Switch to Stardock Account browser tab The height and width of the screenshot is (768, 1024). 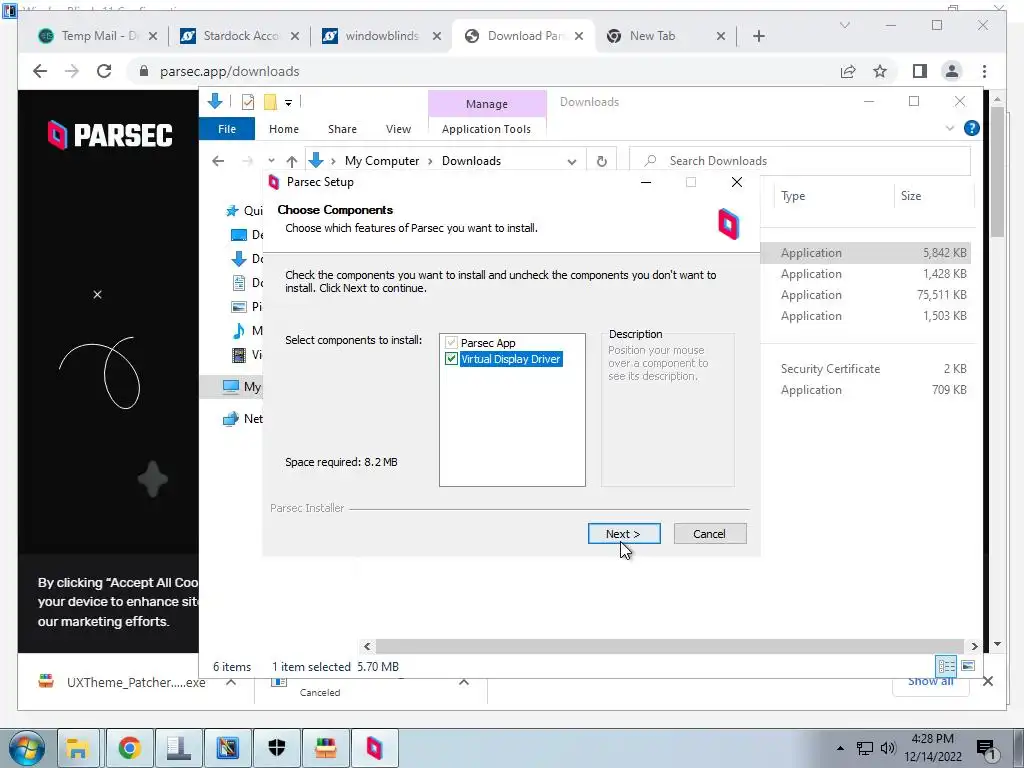[240, 36]
